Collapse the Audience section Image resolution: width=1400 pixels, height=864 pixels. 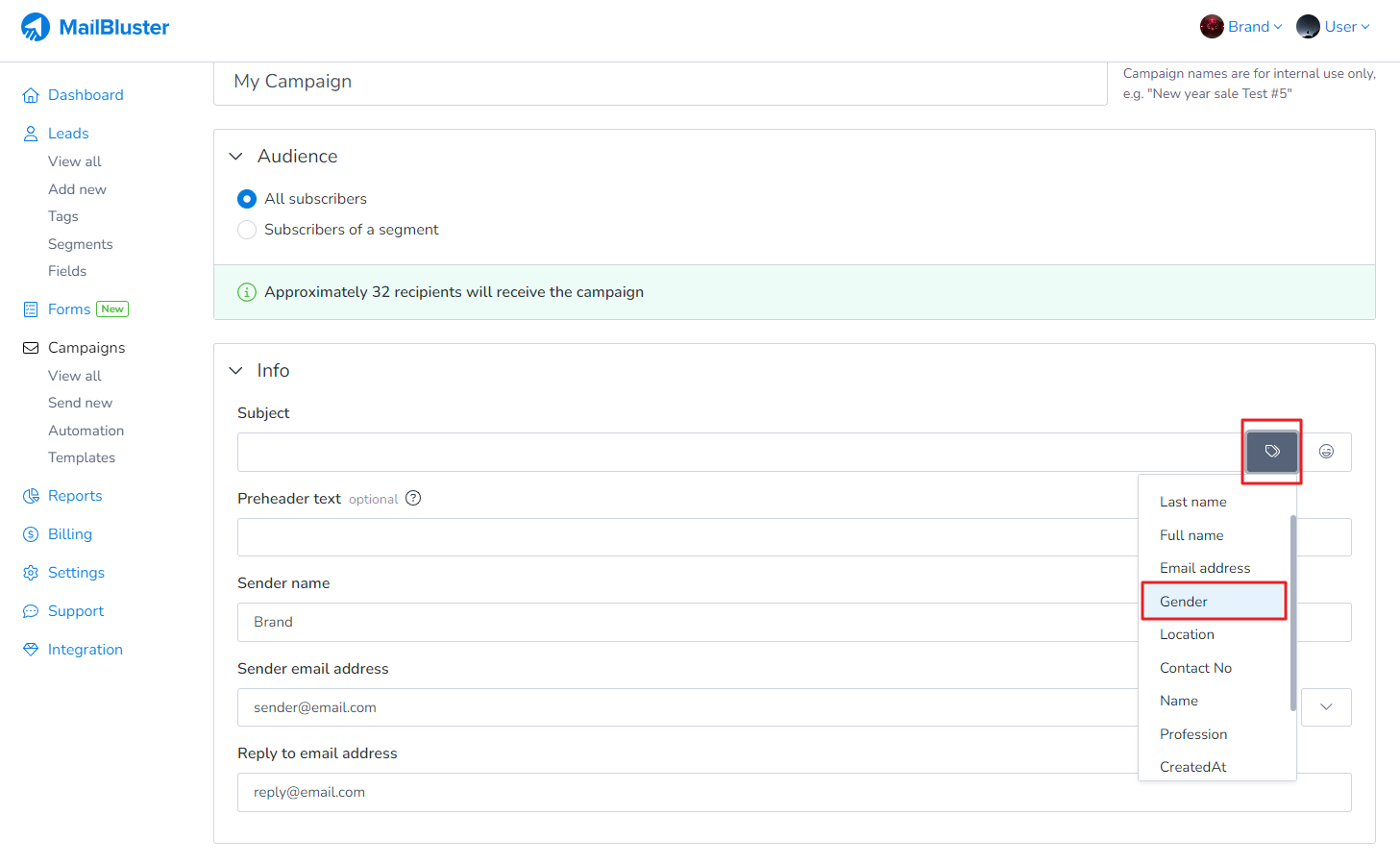[236, 157]
